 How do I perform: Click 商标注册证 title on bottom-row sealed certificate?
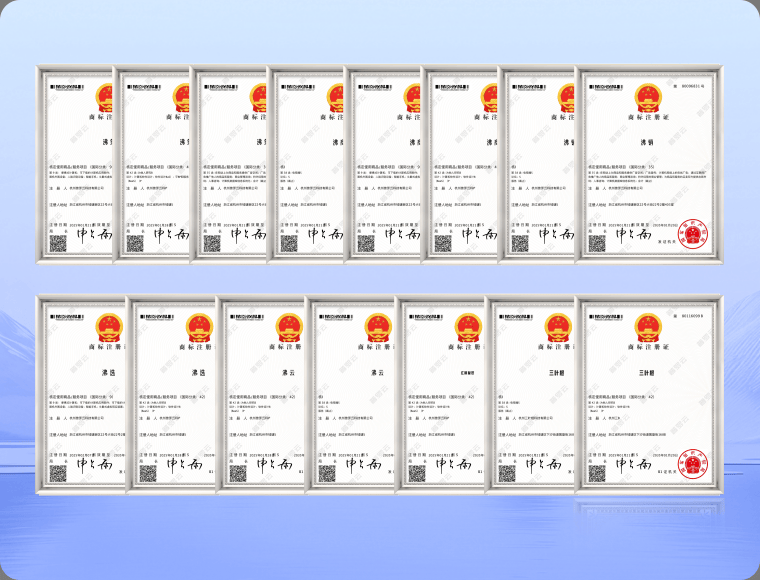pos(648,347)
